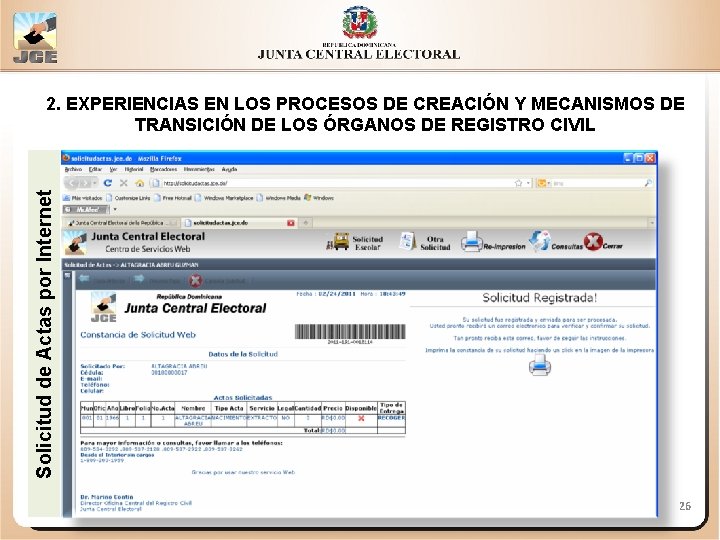Open a new tab with plus button
720x540 pixels.
(306, 223)
